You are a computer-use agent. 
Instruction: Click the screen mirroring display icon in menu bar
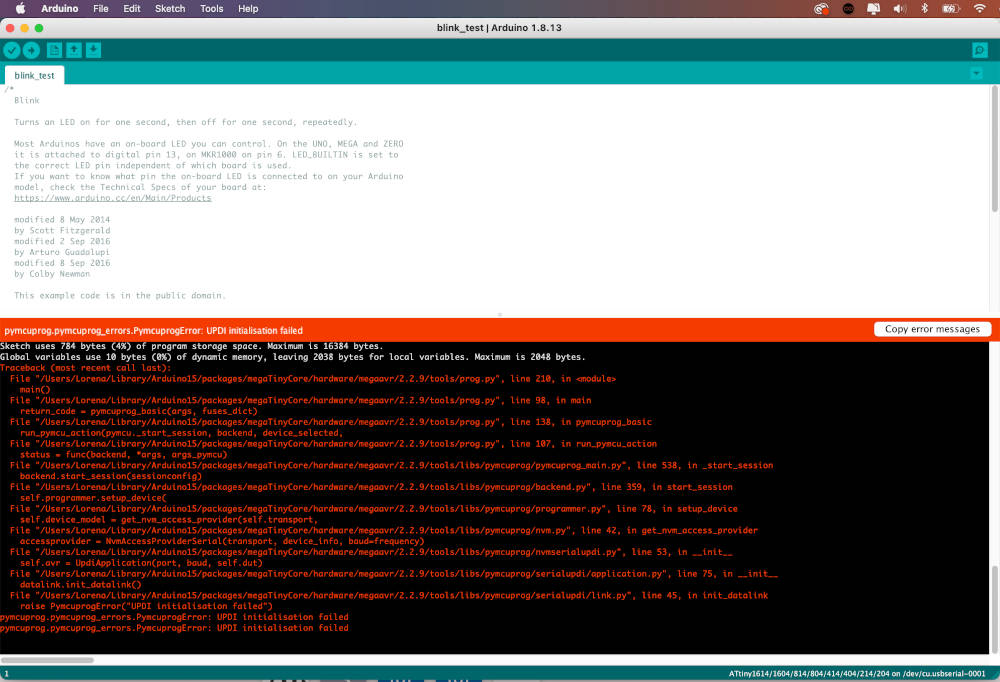click(x=873, y=8)
